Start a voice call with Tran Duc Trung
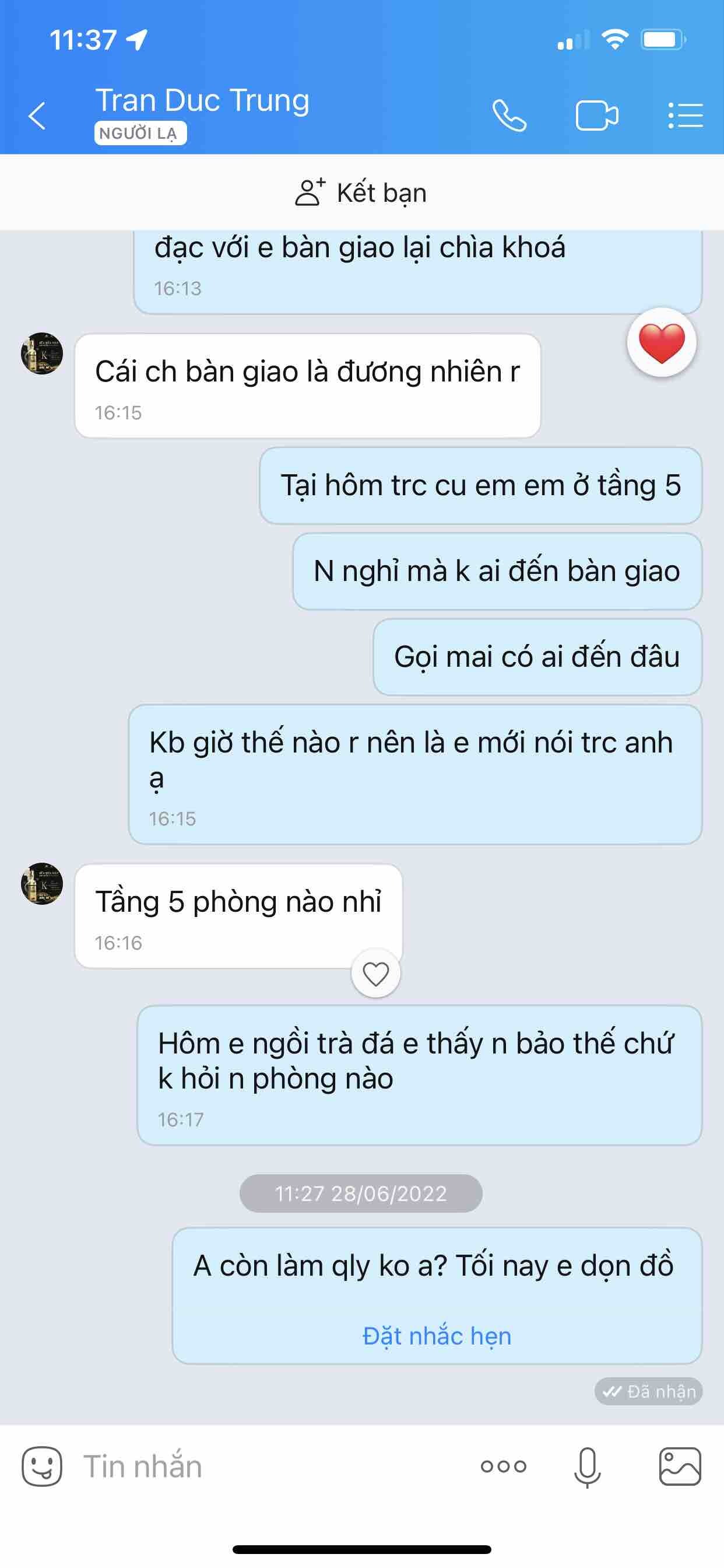Screen dimensions: 724x1568 pos(509,116)
